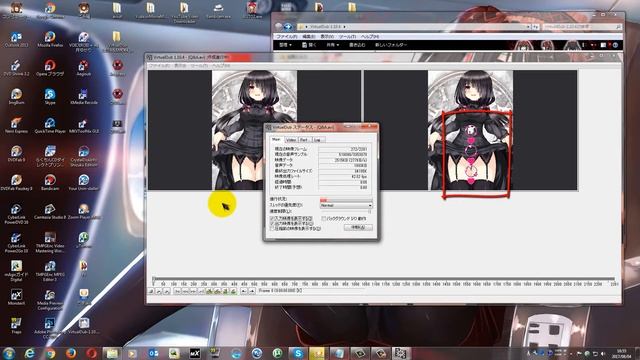The width and height of the screenshot is (640, 360).
Task: Open the Adobe Photoshop CC desktop icon
Action: 49,328
